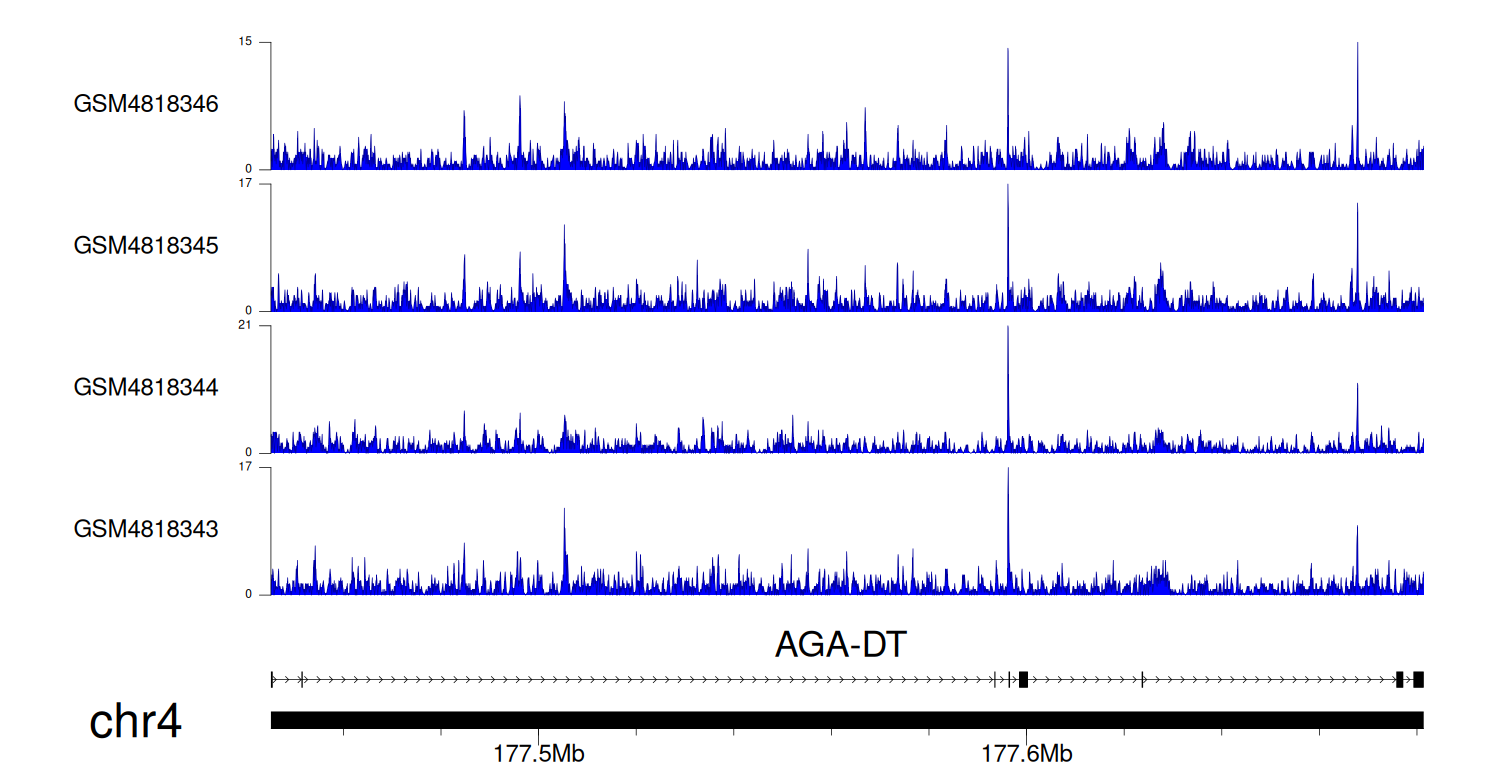Click the AGA-DT gene name
The image size is (1500, 780).
(x=840, y=646)
